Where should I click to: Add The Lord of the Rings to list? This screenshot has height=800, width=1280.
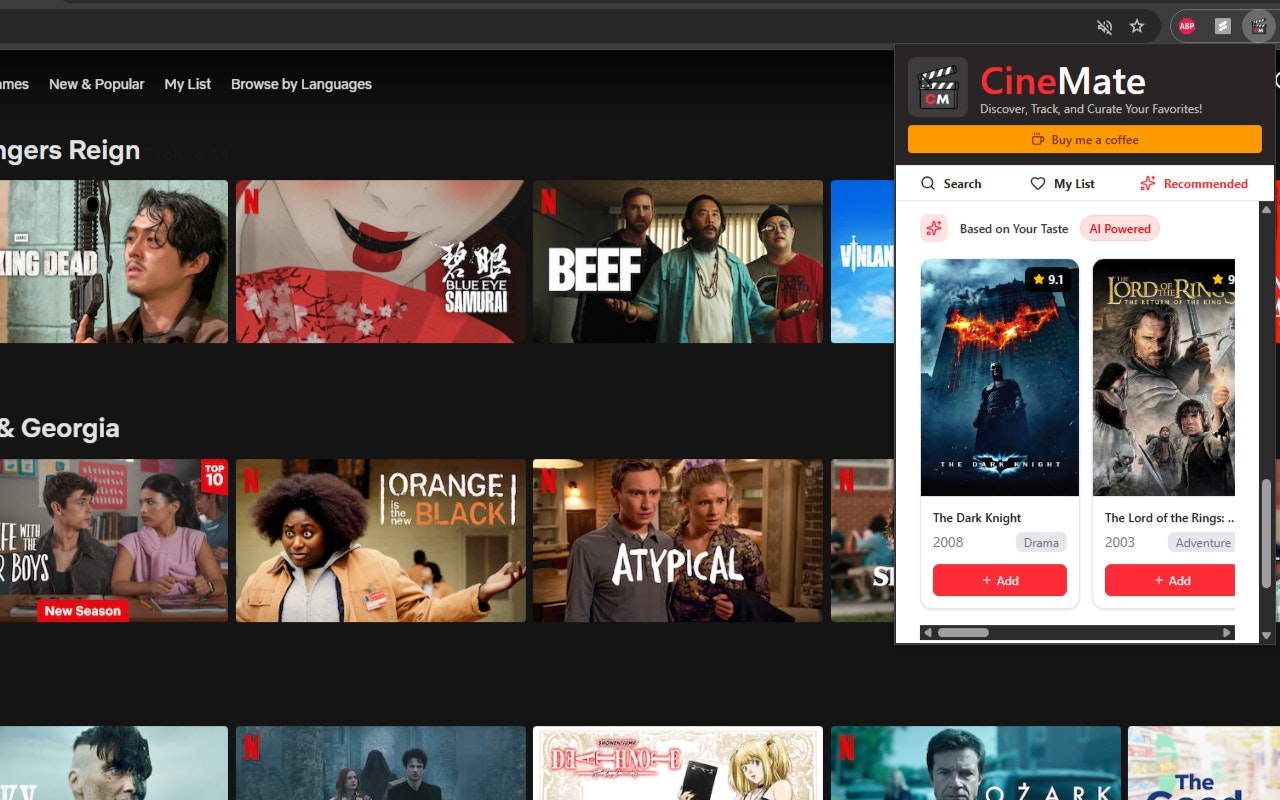pos(1170,580)
